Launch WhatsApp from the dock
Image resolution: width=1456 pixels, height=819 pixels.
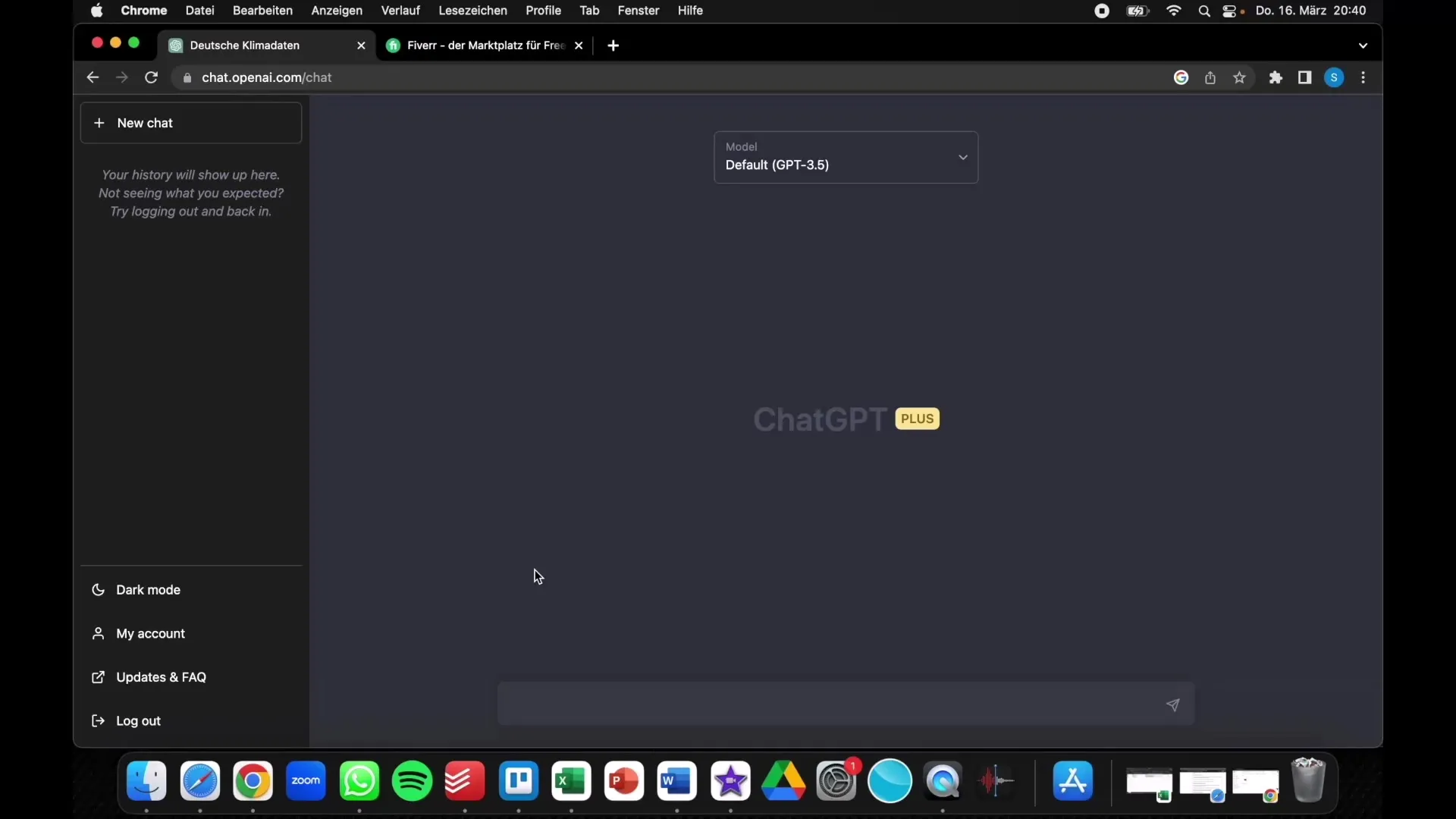coord(358,781)
